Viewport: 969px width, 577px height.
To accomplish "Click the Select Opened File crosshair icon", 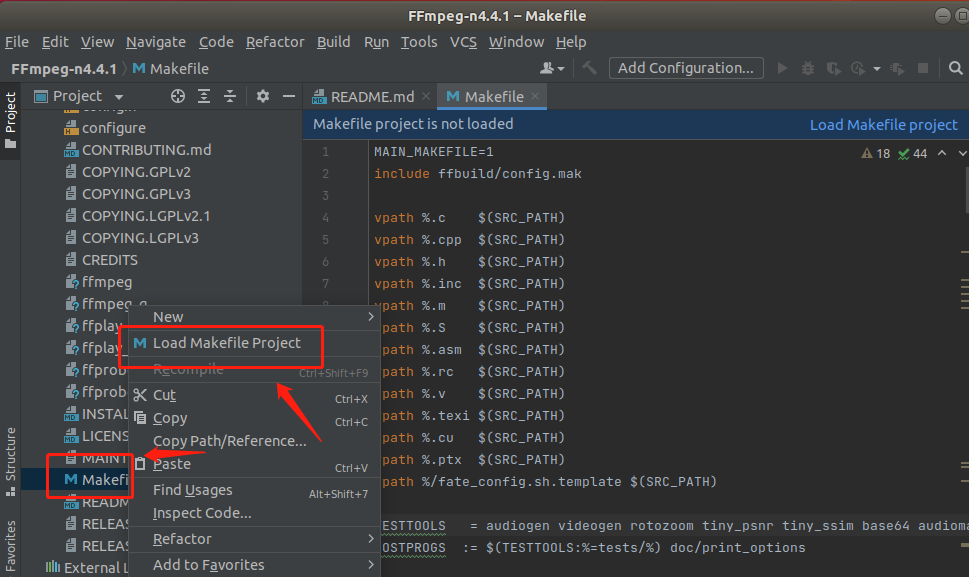I will pyautogui.click(x=177, y=96).
